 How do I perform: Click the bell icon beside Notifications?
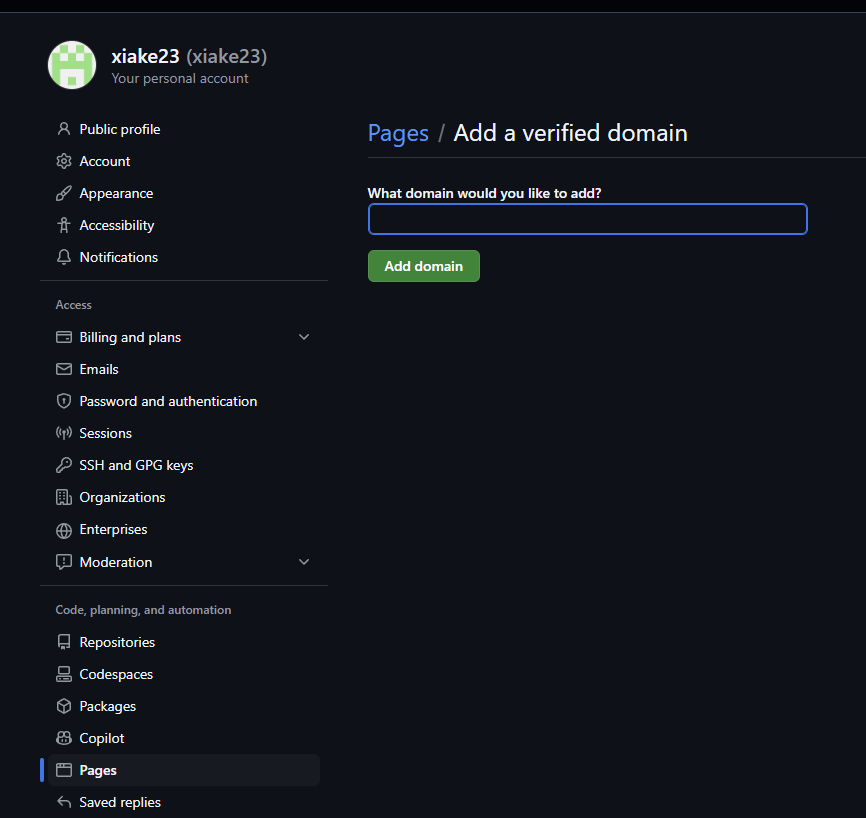click(x=64, y=257)
